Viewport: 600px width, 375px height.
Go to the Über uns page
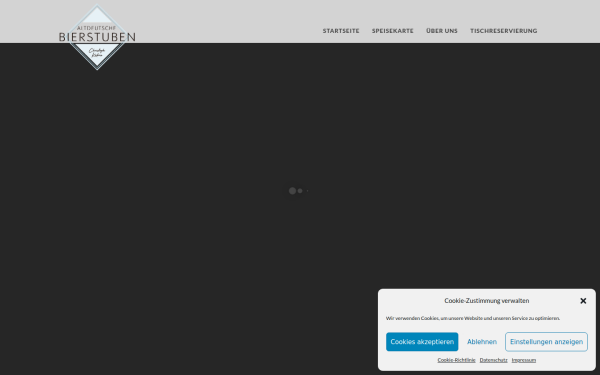tap(442, 31)
